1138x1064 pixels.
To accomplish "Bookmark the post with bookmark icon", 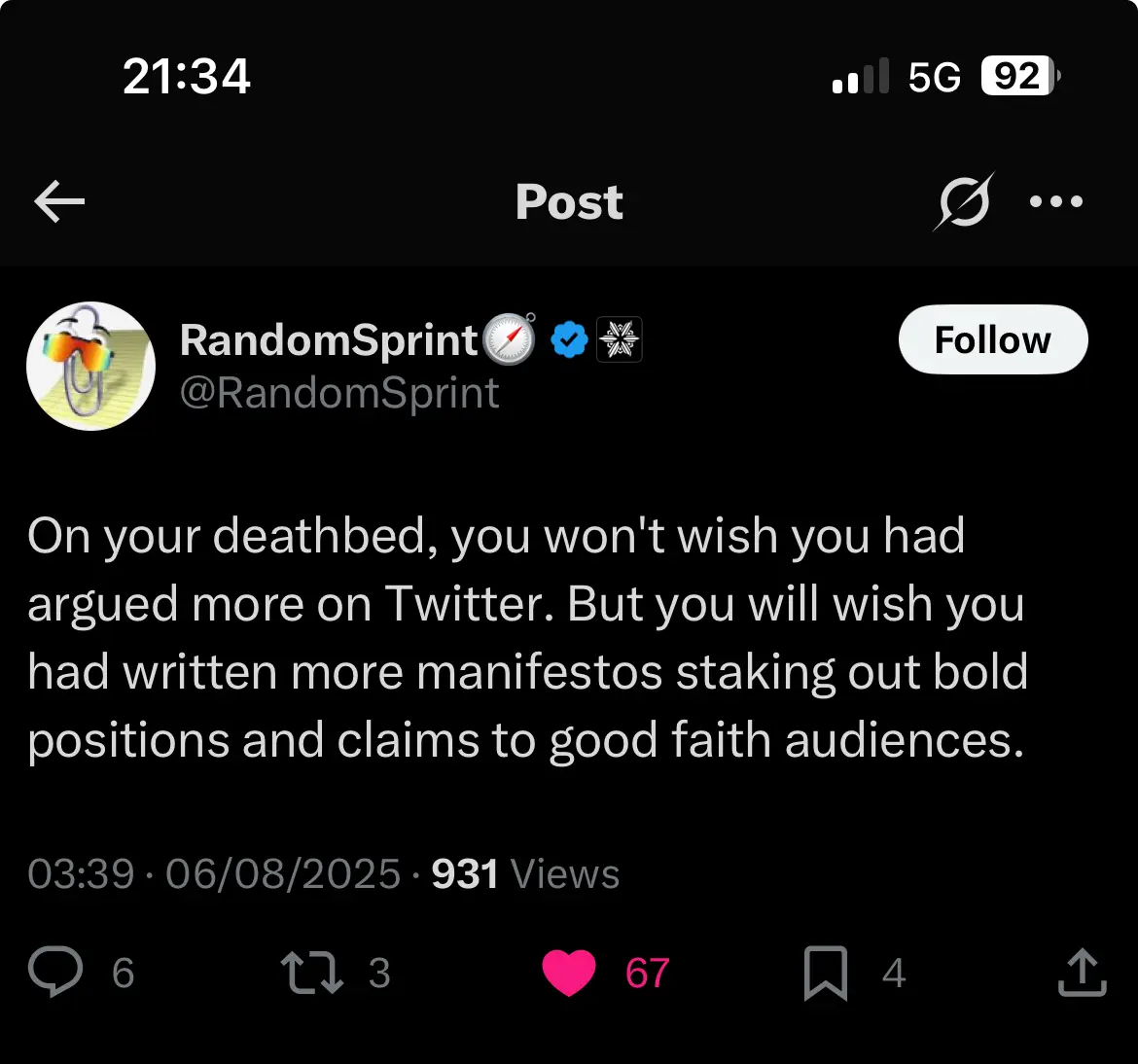I will [x=826, y=973].
